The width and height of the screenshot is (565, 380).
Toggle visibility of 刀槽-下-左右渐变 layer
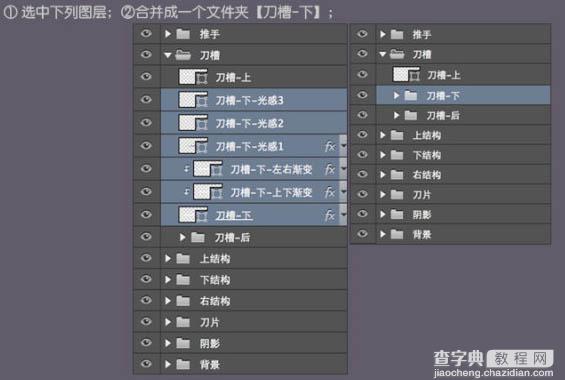(146, 168)
